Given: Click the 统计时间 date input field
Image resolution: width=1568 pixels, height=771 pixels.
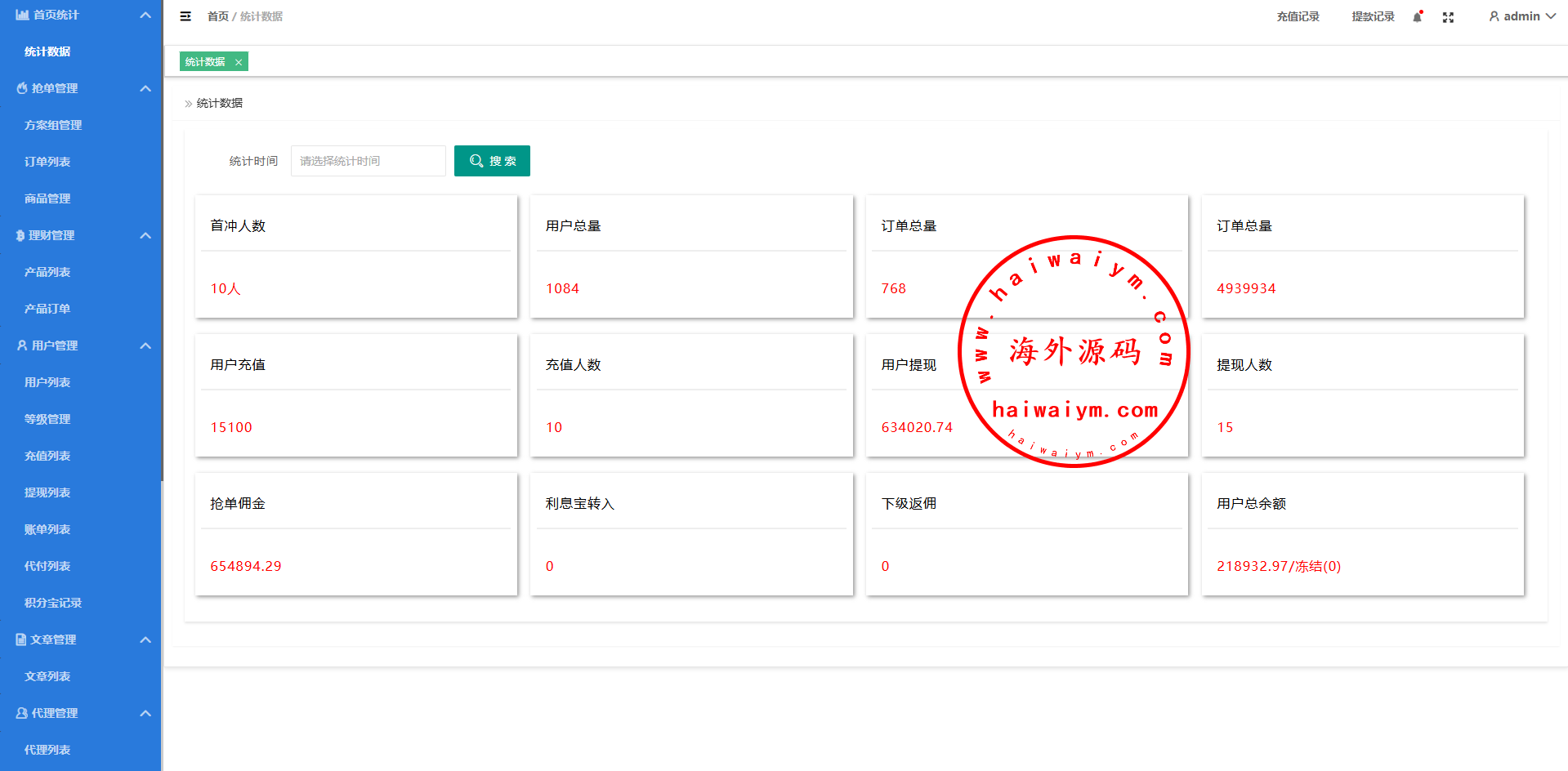Looking at the screenshot, I should [368, 161].
